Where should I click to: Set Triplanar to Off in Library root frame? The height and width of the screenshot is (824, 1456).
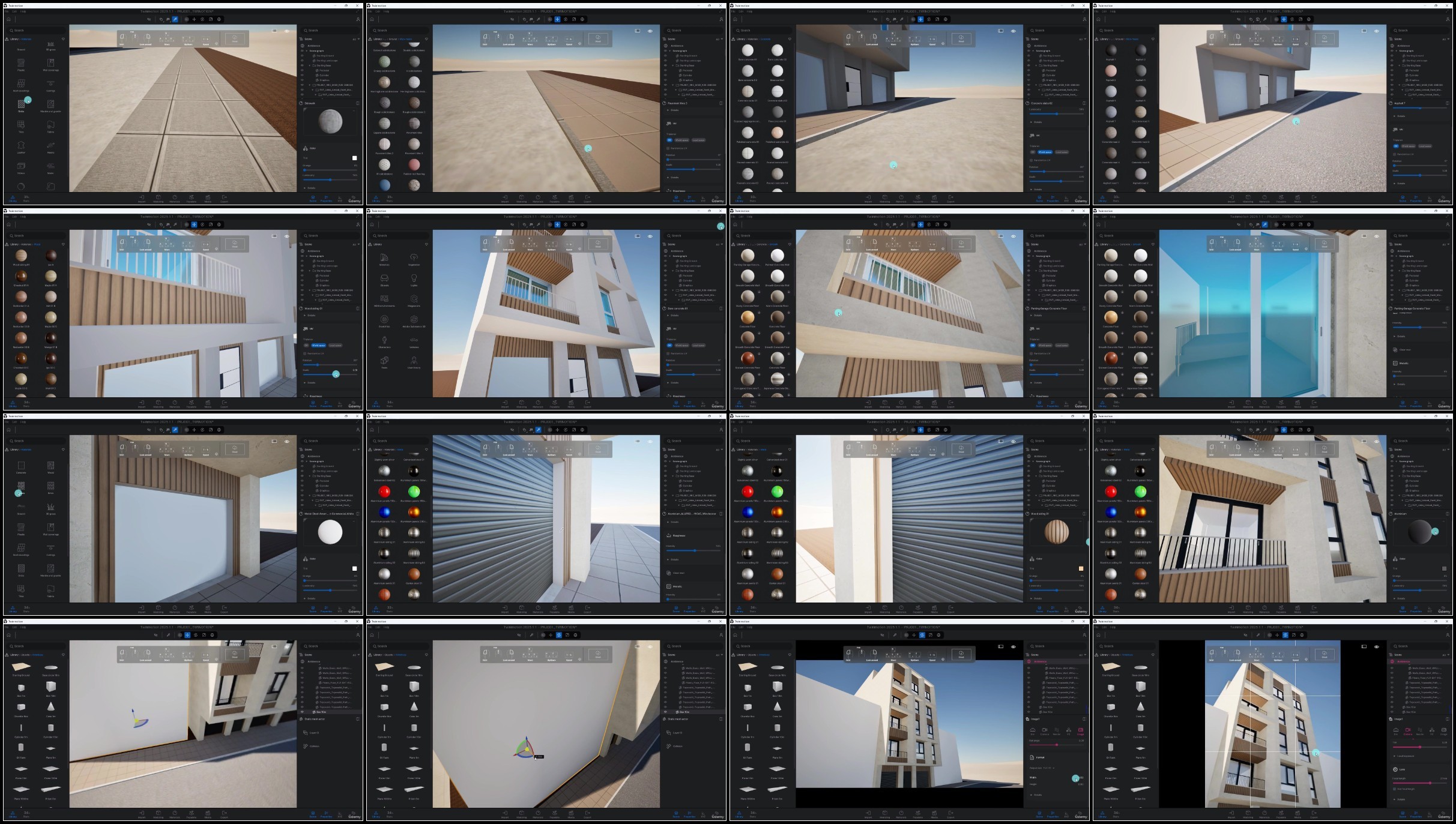tap(669, 345)
